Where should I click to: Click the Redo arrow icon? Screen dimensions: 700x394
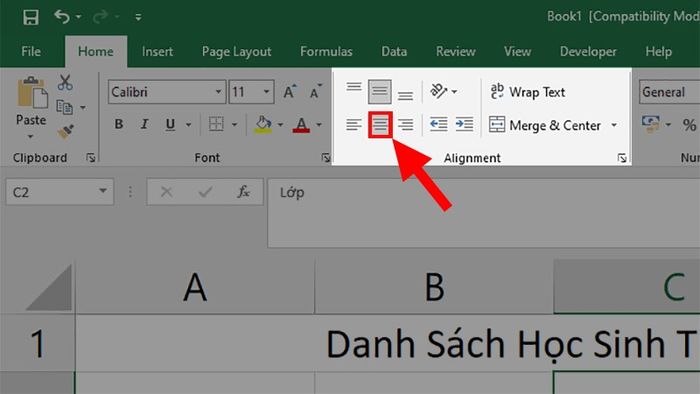pyautogui.click(x=100, y=17)
